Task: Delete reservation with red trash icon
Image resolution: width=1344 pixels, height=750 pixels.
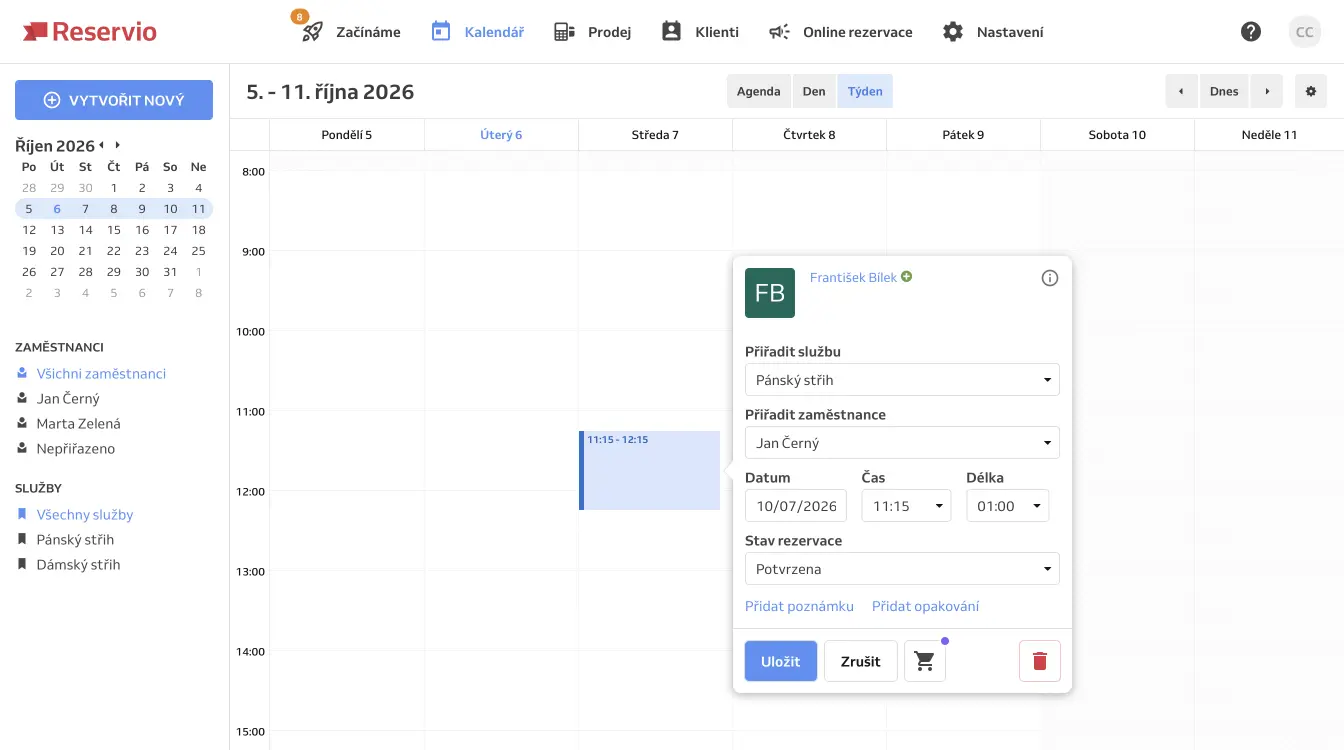Action: pos(1040,662)
